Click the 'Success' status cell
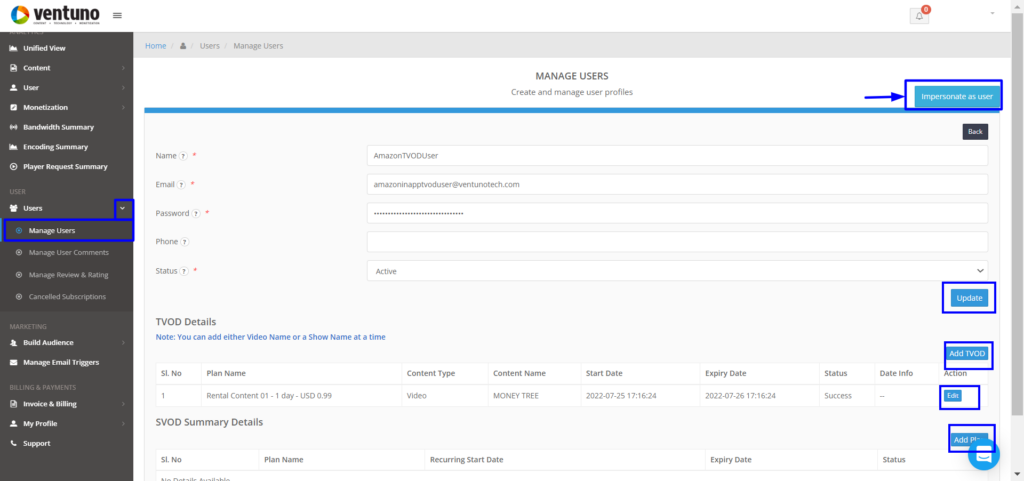Screen dimensions: 1024x481 click(838, 396)
